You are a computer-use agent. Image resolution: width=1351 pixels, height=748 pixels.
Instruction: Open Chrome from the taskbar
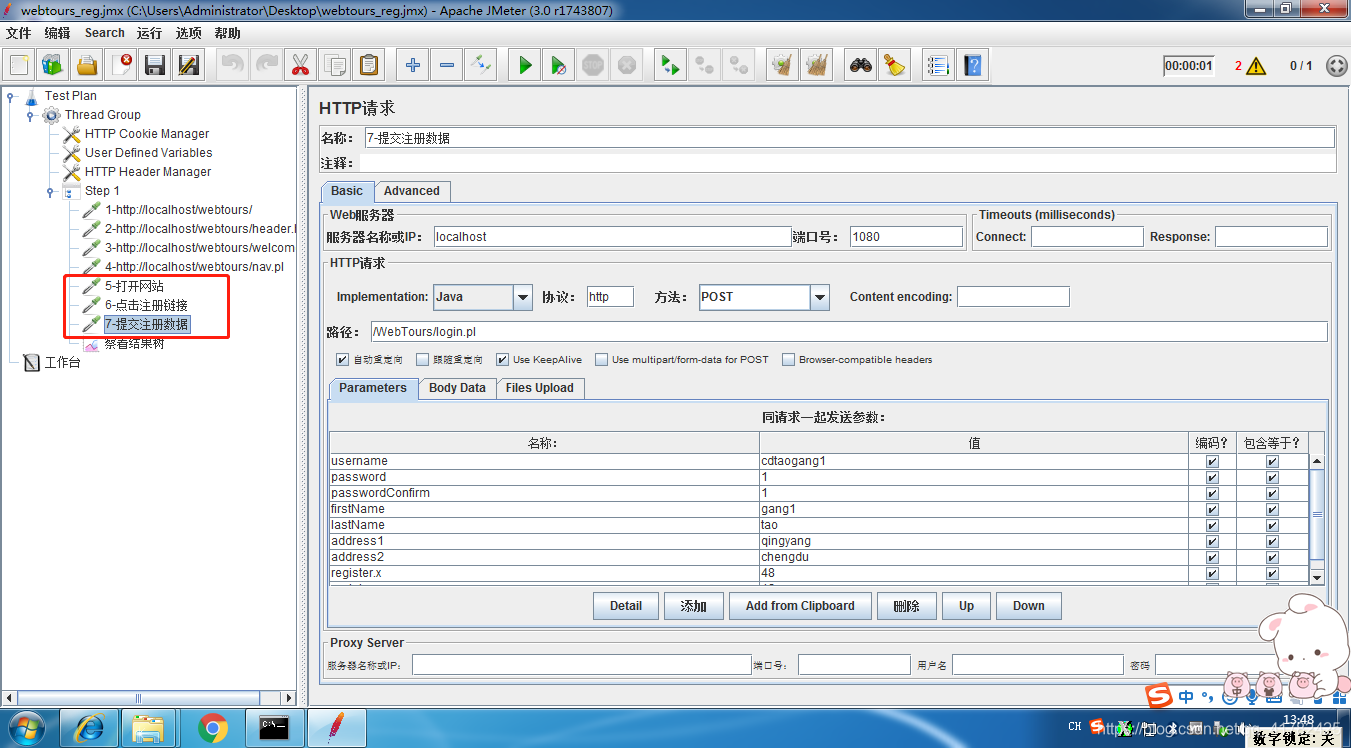click(212, 729)
